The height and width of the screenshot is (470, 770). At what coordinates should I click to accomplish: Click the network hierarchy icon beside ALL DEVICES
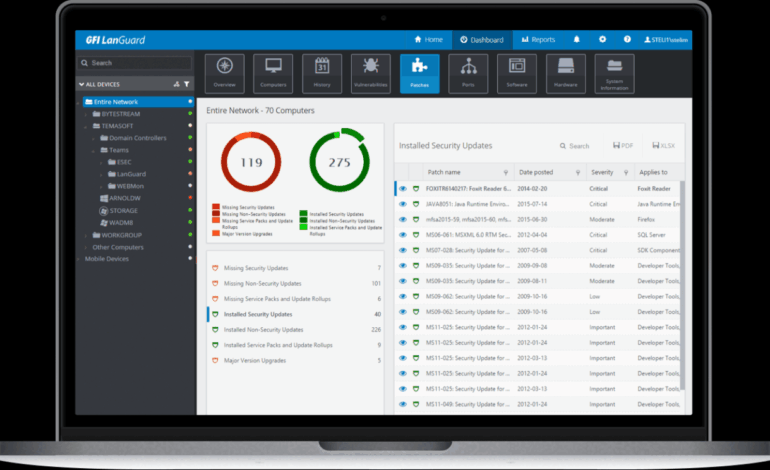point(176,84)
